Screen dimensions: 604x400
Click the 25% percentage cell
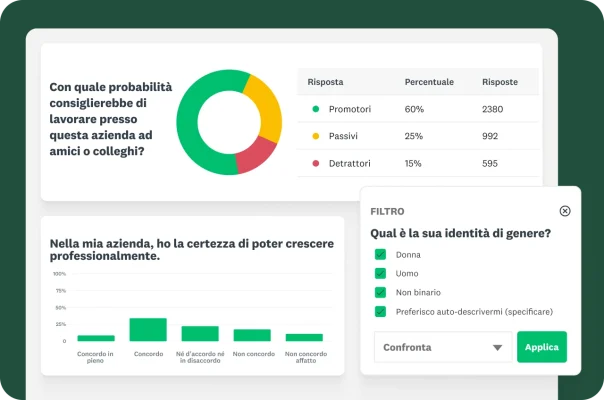(x=414, y=136)
